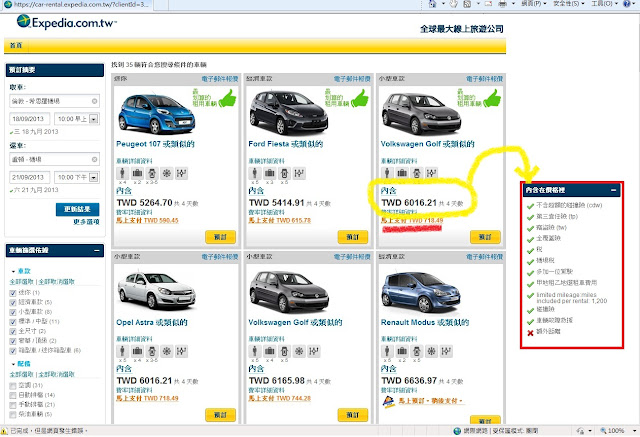
Task: Uncheck the 標準 / 中型 (11) checkbox
Action: click(x=13, y=322)
